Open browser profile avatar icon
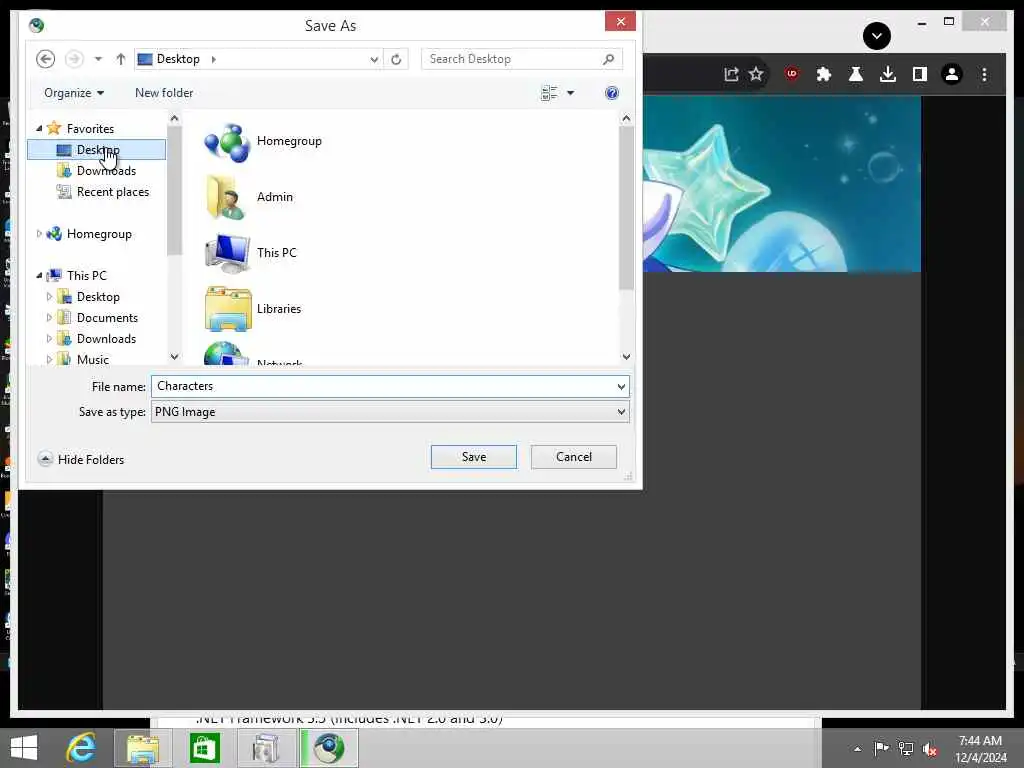Image resolution: width=1024 pixels, height=768 pixels. tap(952, 74)
